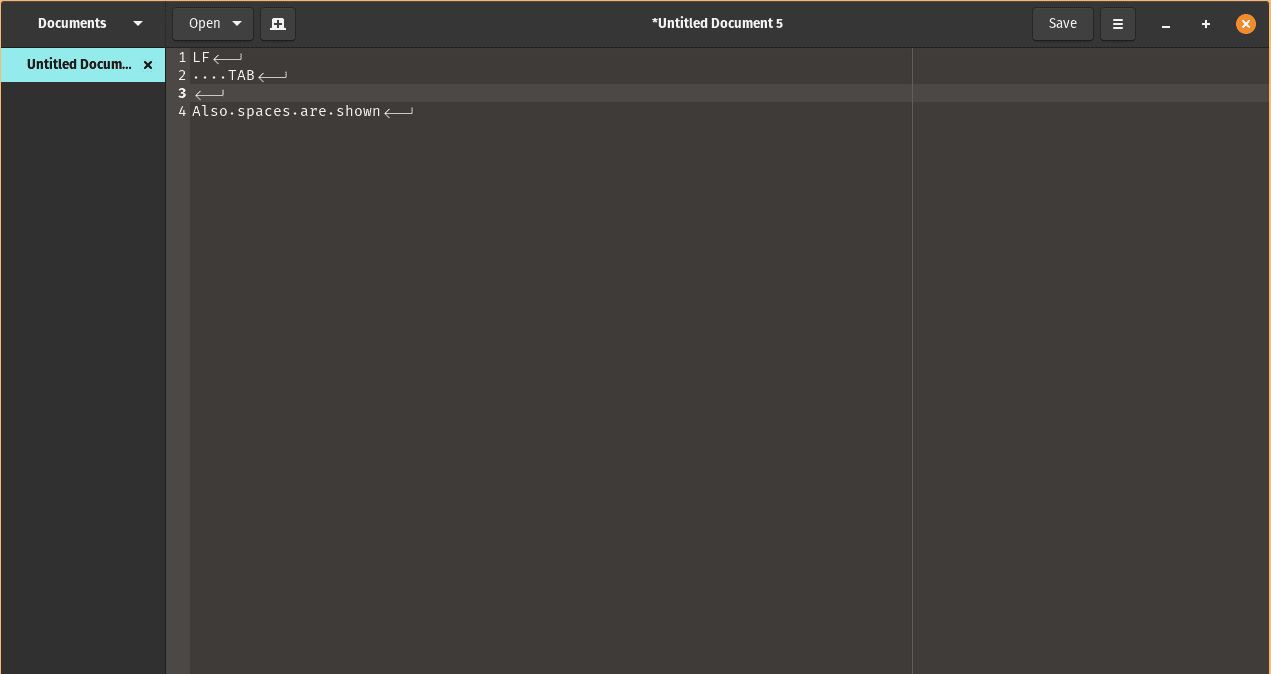
Task: Select Untitled Document in side panel
Action: pyautogui.click(x=80, y=65)
